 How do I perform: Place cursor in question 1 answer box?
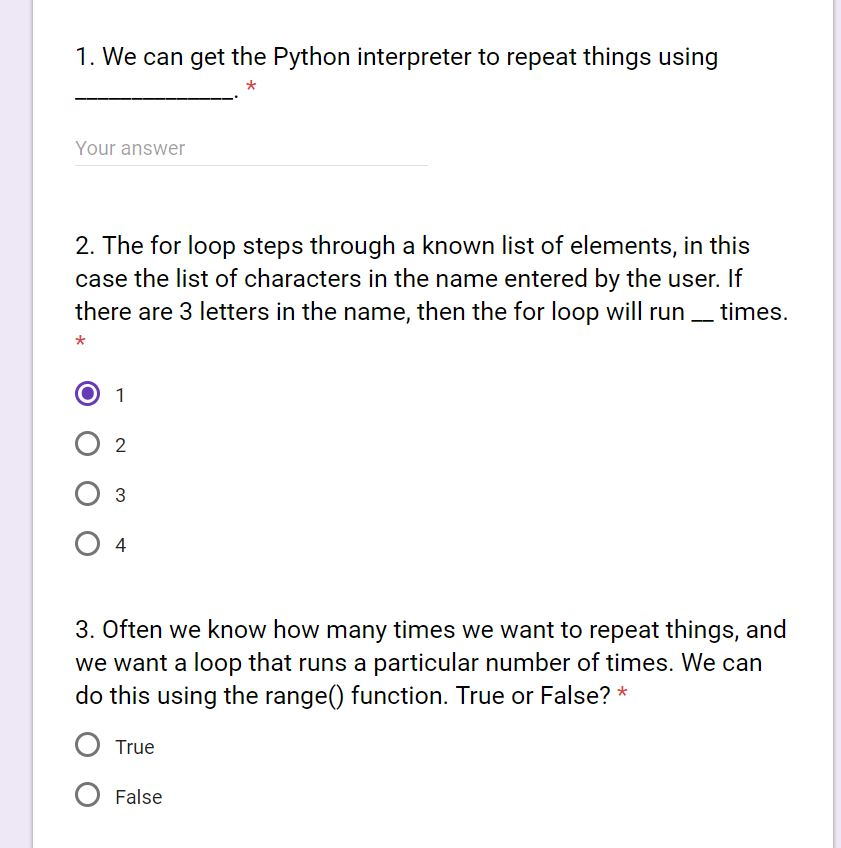click(200, 148)
